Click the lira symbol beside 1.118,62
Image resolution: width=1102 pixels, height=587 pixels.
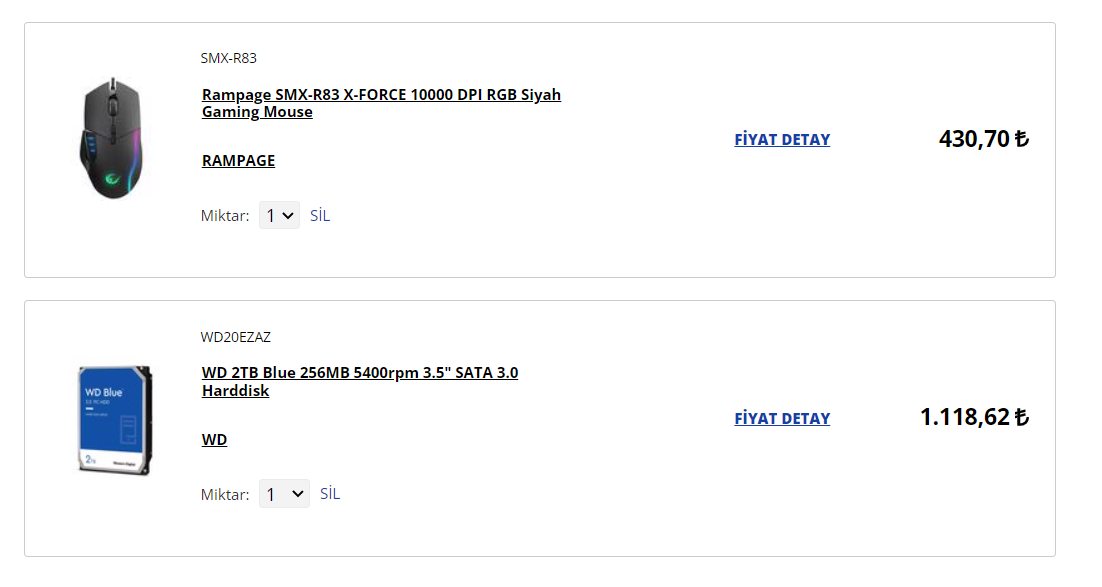click(x=1021, y=418)
